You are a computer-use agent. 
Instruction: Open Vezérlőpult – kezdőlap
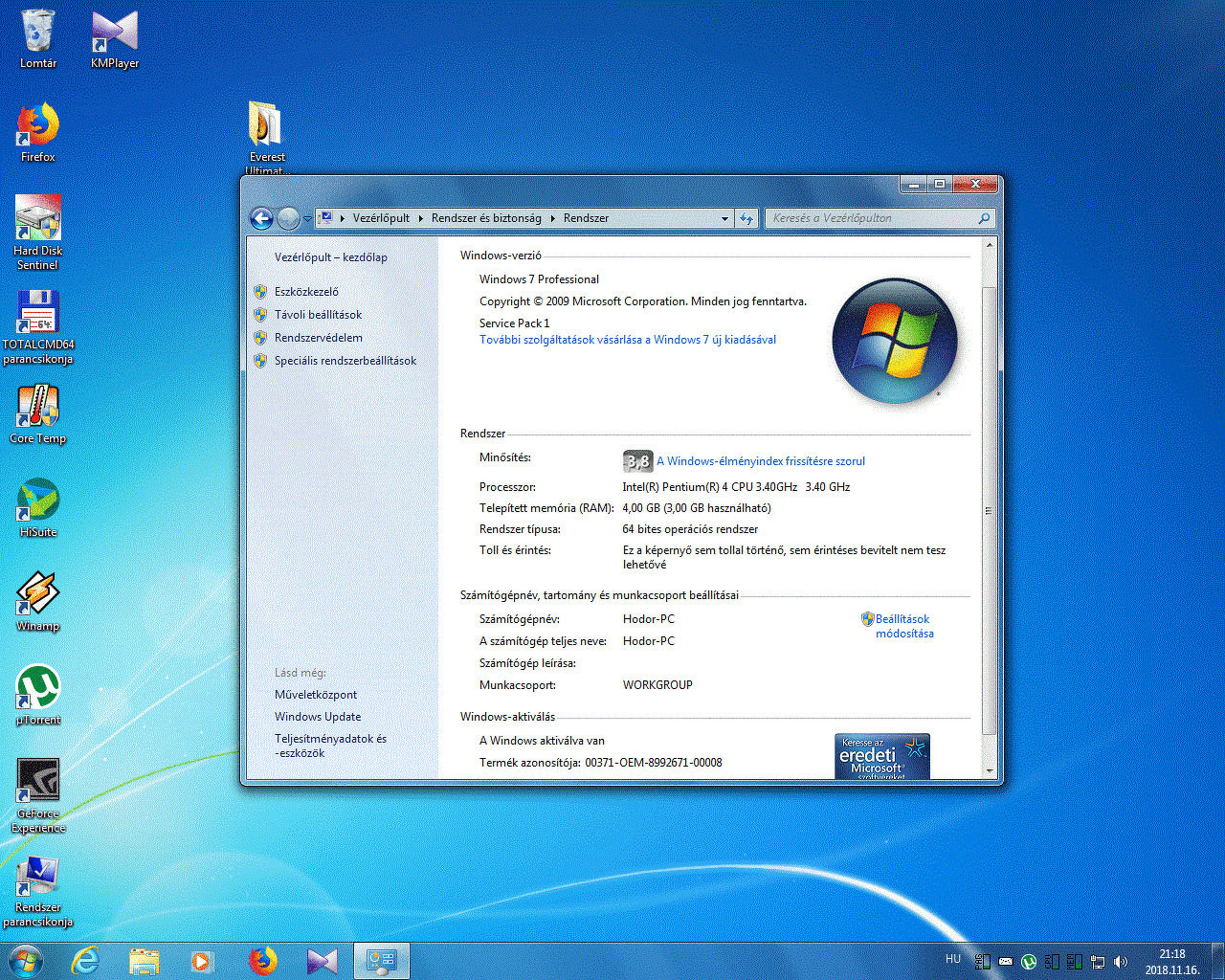pyautogui.click(x=331, y=257)
